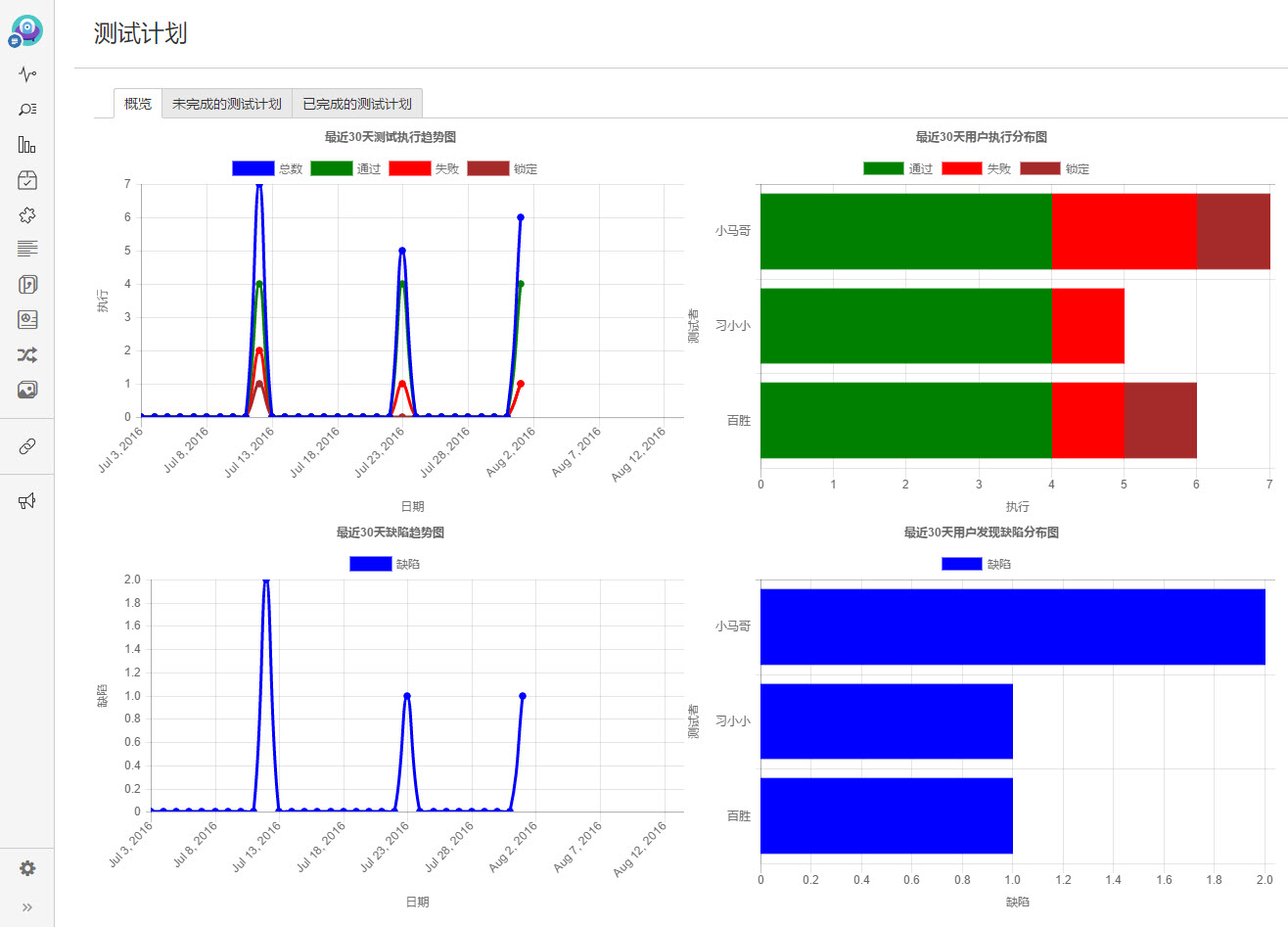Image resolution: width=1288 pixels, height=927 pixels.
Task: Click the Aug 2, 2016 label in defect trend chart
Action: pos(513,847)
